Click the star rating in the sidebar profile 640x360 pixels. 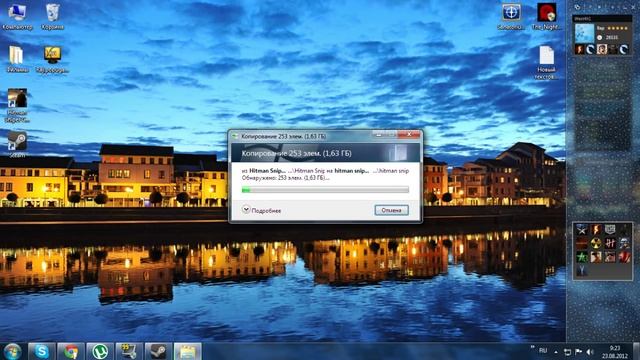pyautogui.click(x=617, y=28)
